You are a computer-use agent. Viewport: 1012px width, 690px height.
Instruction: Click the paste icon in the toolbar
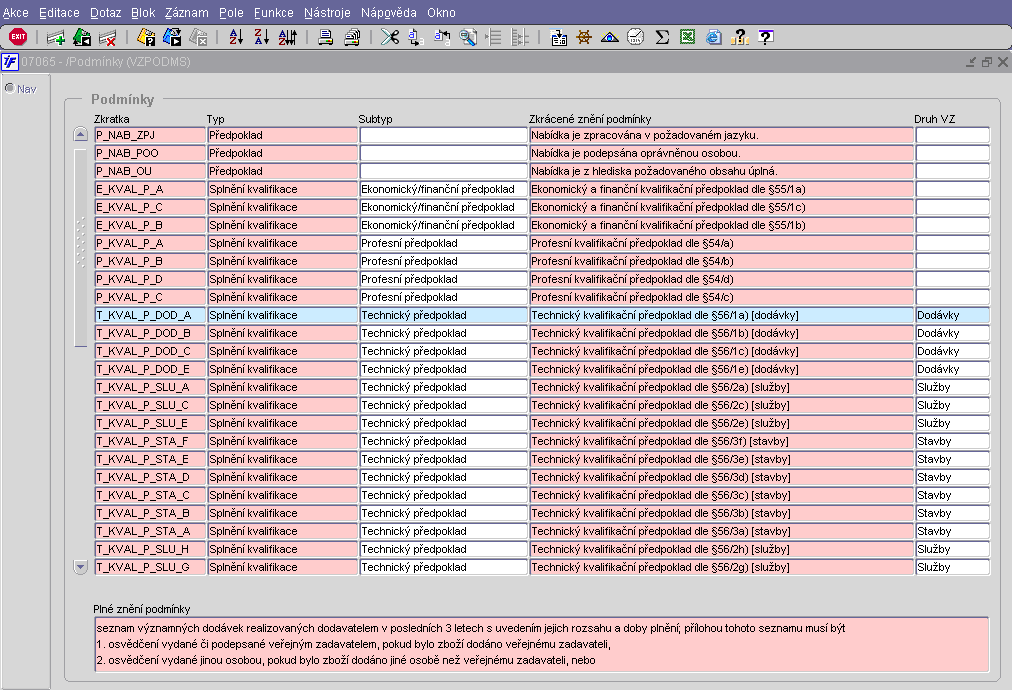[x=442, y=37]
